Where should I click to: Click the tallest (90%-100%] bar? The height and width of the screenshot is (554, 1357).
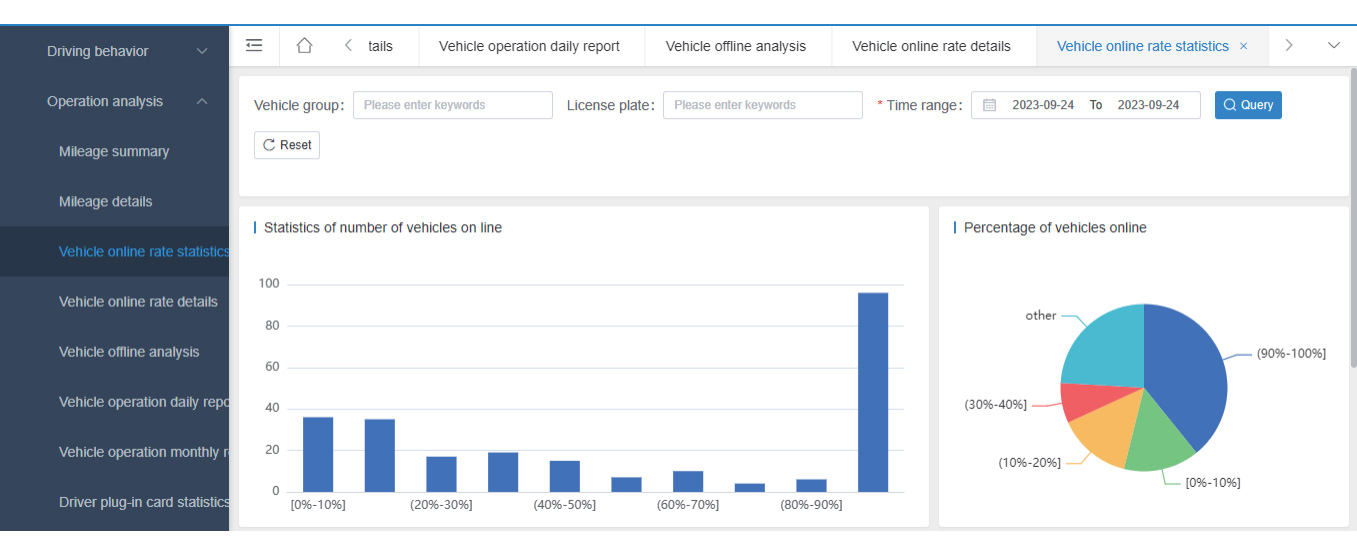pos(873,392)
